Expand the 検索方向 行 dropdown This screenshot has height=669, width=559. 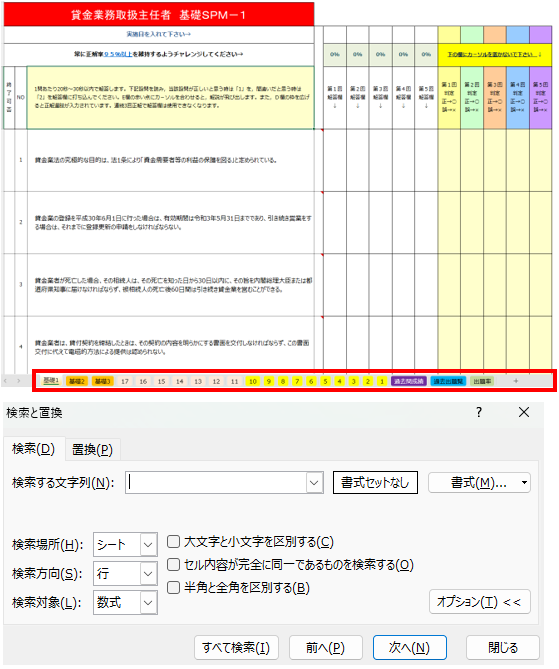pyautogui.click(x=148, y=573)
